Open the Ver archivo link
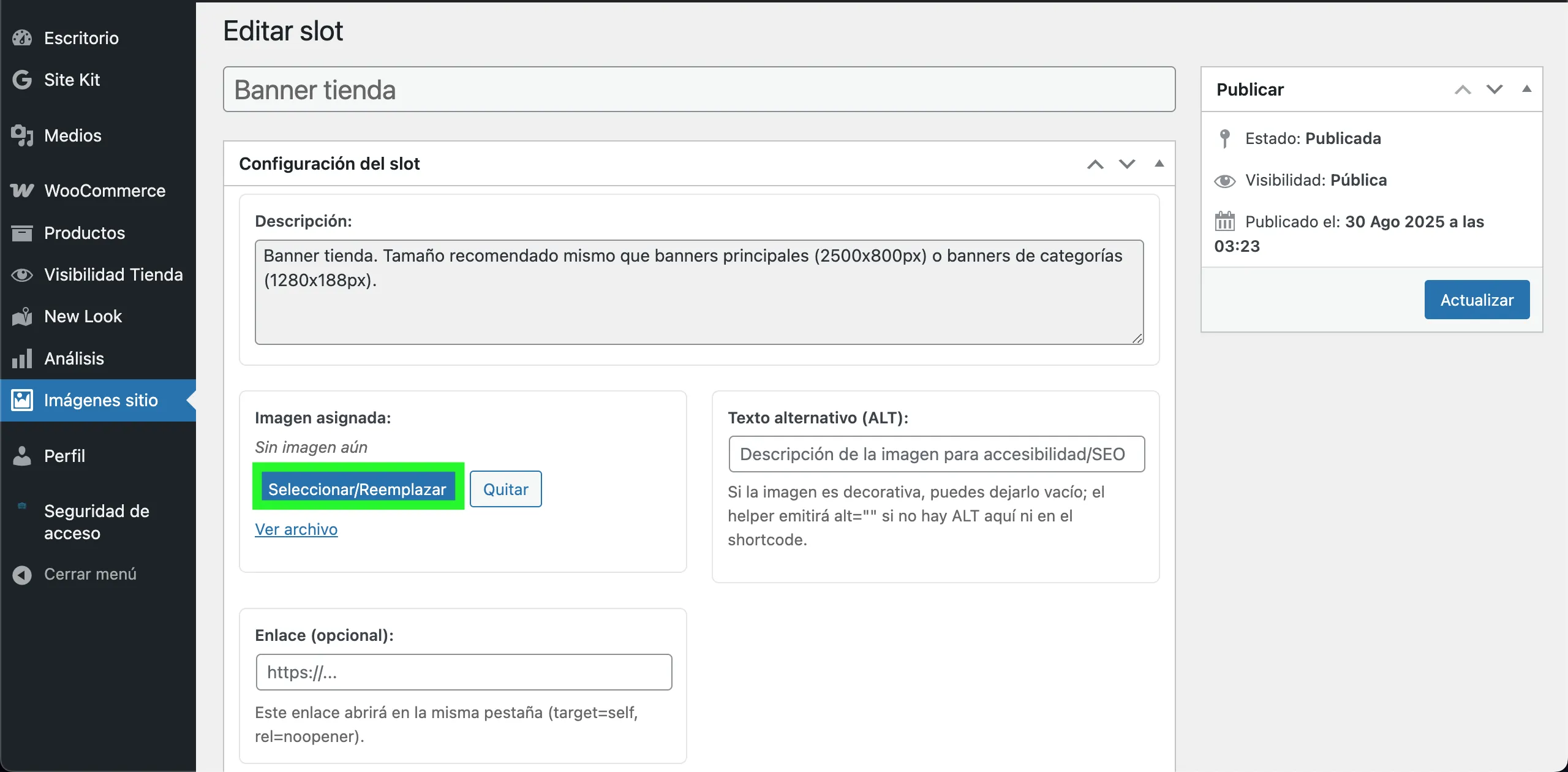Screen dimensions: 1568x772 coord(296,529)
